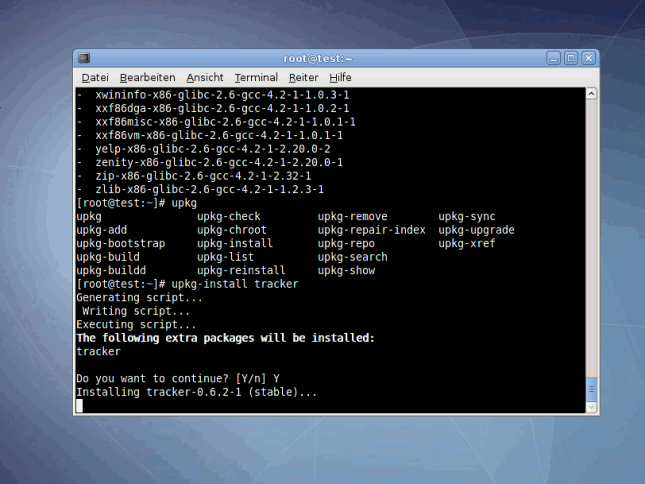Click the upkg-upgrade completion entry
The width and height of the screenshot is (645, 484).
476,230
